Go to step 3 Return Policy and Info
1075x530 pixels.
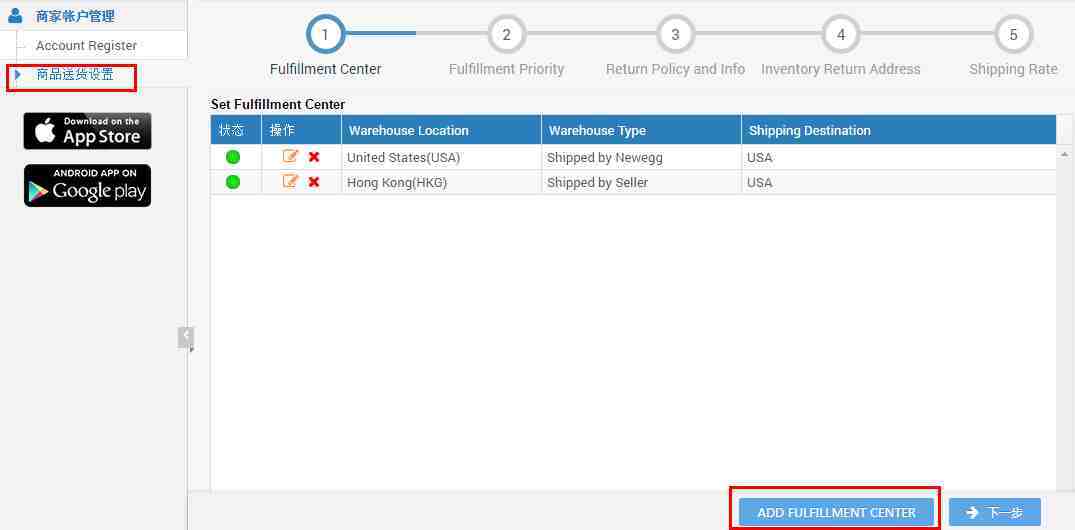[675, 35]
